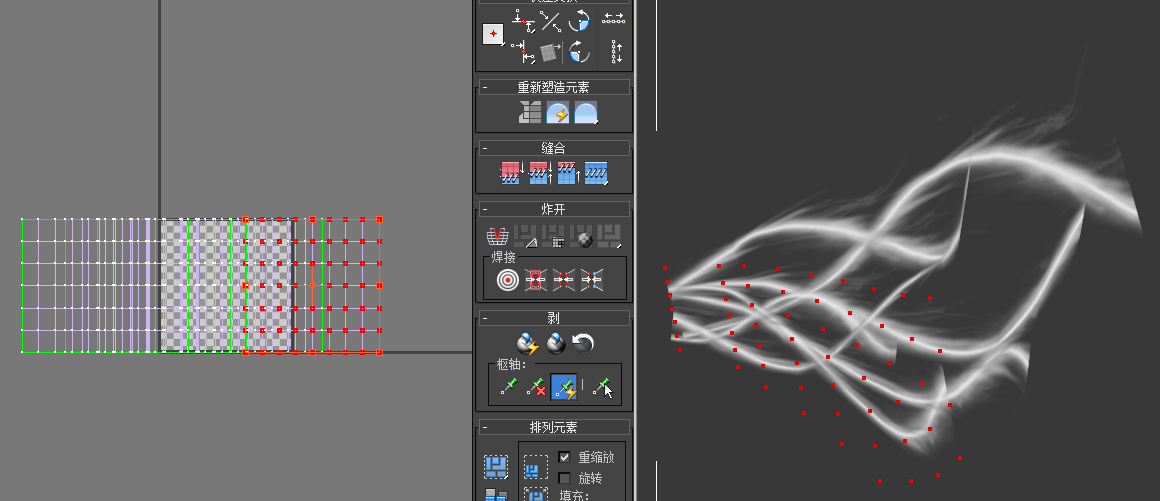Click the Stitch To Source icon

point(567,172)
